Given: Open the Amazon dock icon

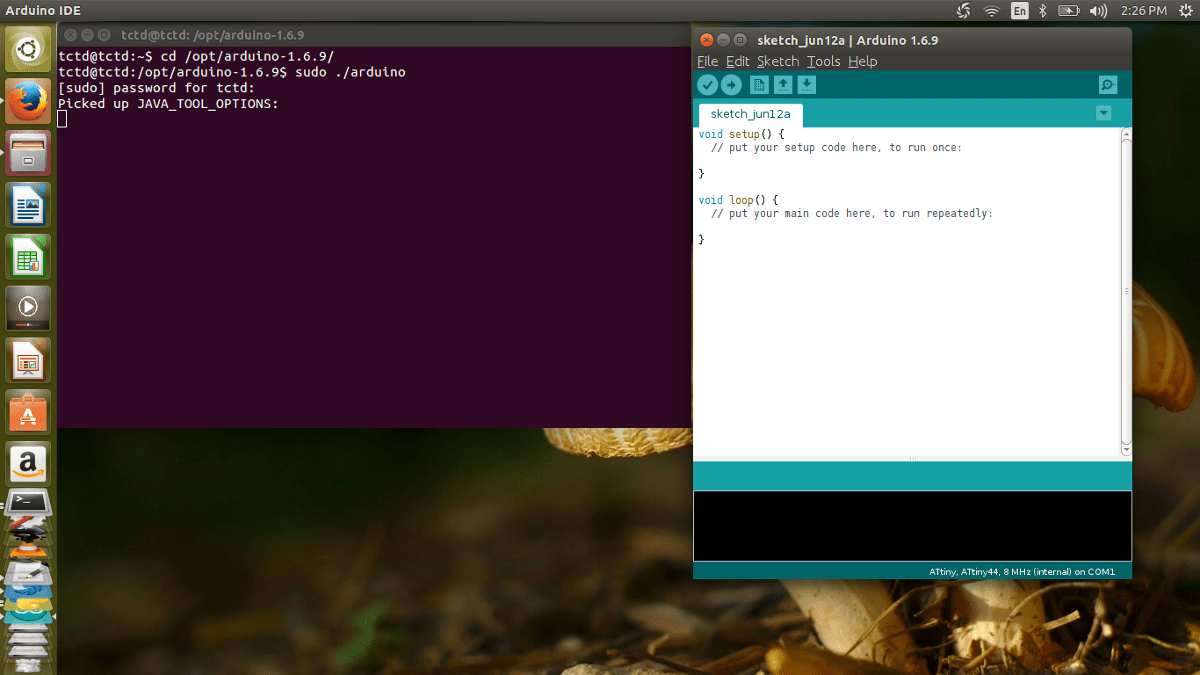Looking at the screenshot, I should click(x=28, y=465).
